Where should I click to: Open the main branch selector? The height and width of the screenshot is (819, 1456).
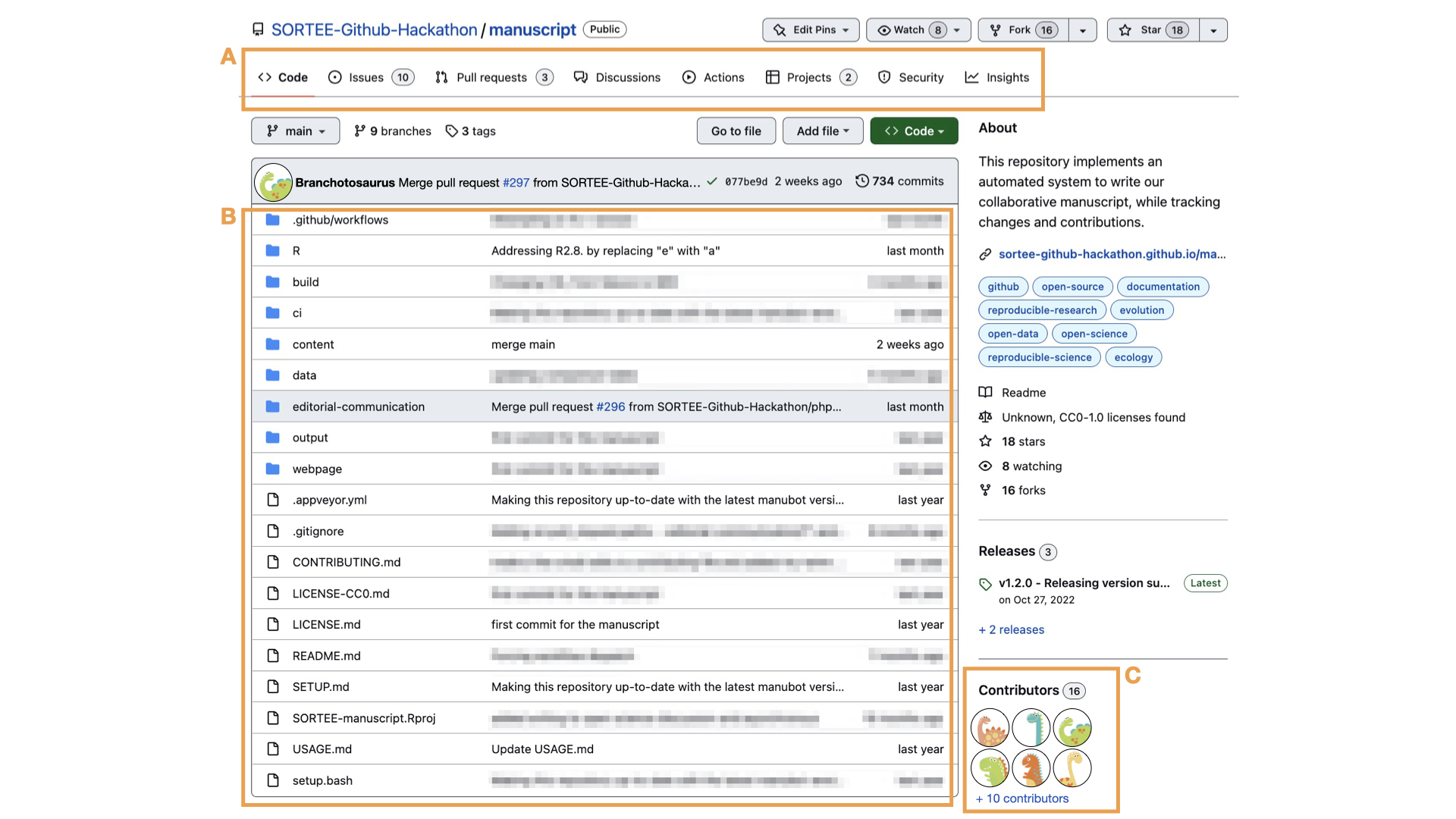(x=296, y=131)
